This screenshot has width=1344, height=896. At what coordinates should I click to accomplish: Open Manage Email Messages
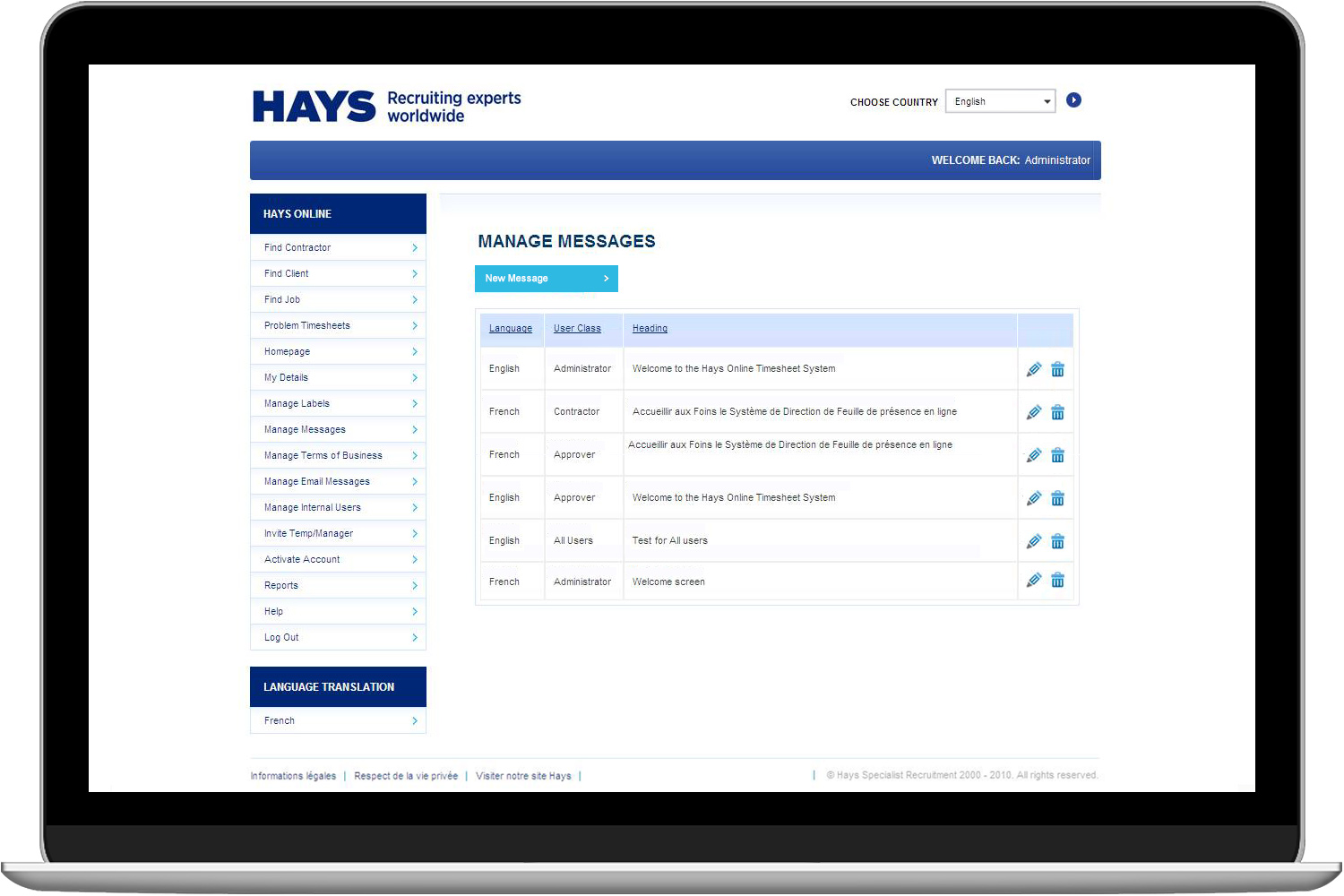click(x=338, y=481)
